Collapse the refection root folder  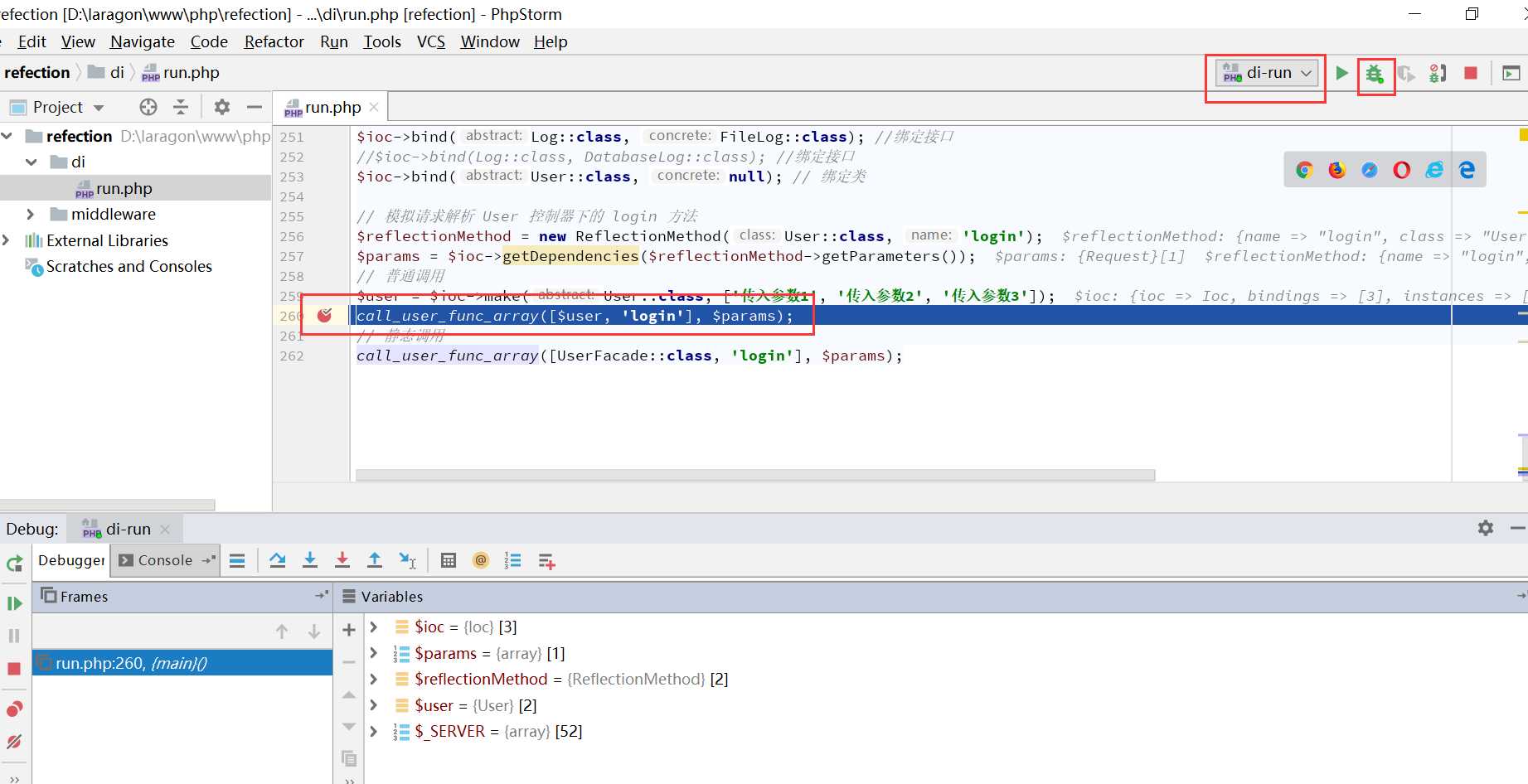click(7, 136)
